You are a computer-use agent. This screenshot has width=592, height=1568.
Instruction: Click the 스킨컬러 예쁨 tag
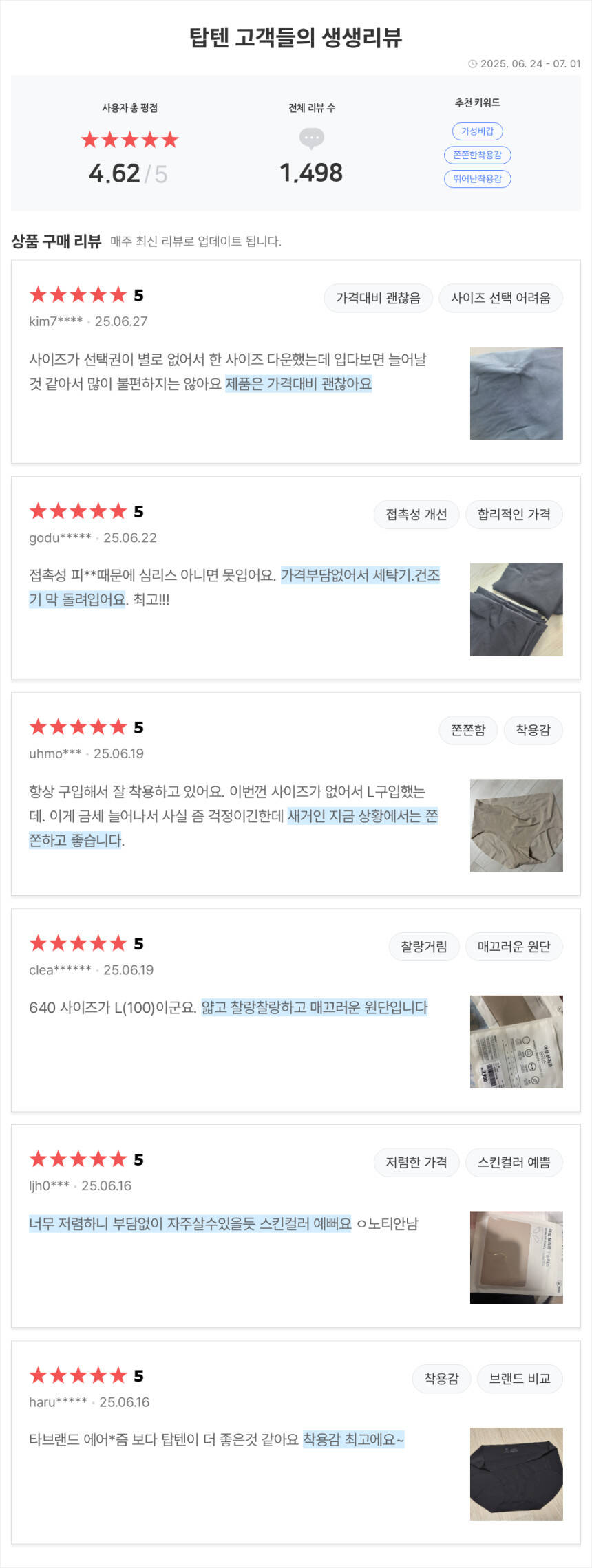point(514,1163)
